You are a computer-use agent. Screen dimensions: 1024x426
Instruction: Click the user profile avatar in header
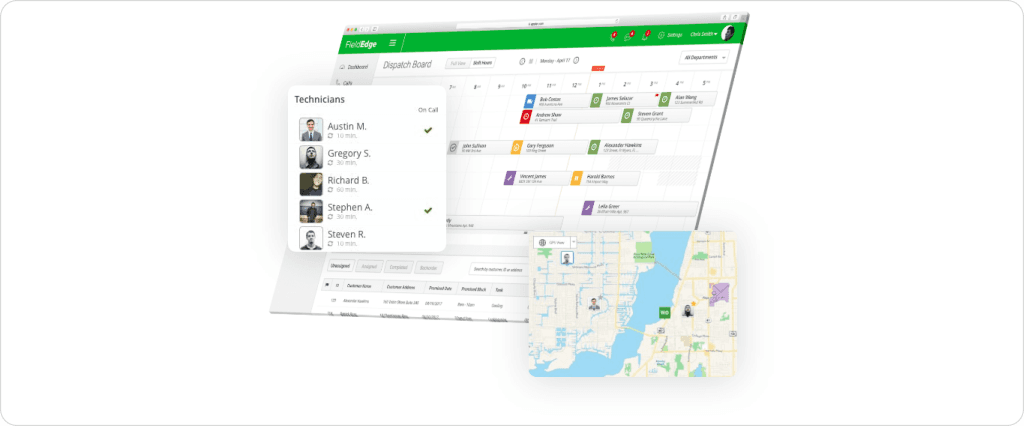tap(728, 33)
